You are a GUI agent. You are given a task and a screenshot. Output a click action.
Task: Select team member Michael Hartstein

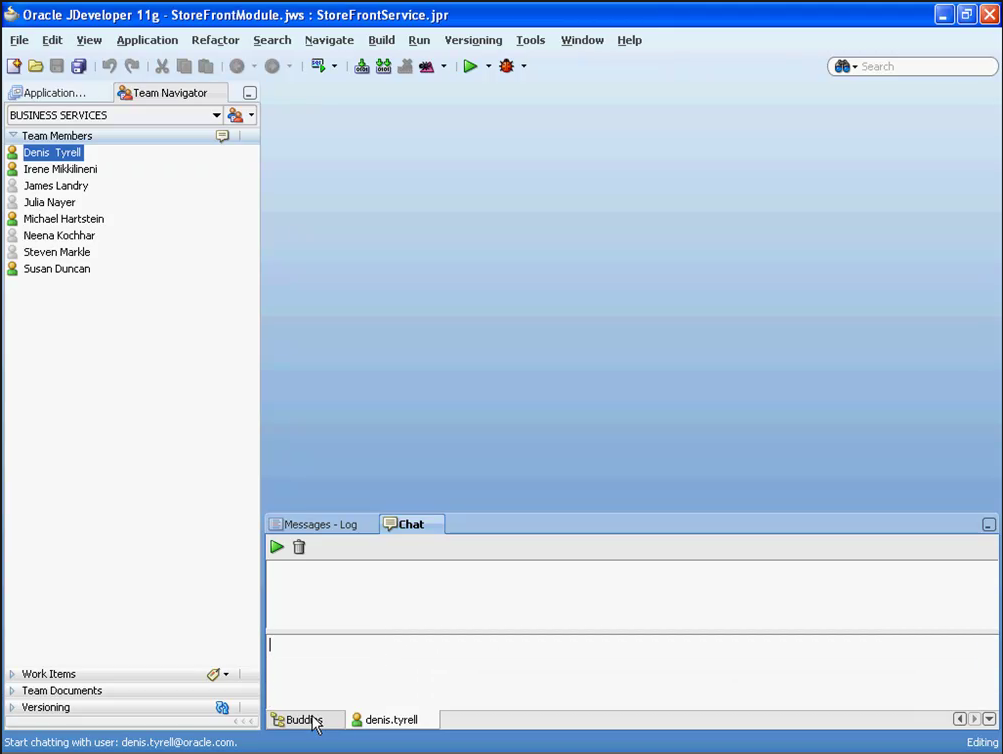64,219
